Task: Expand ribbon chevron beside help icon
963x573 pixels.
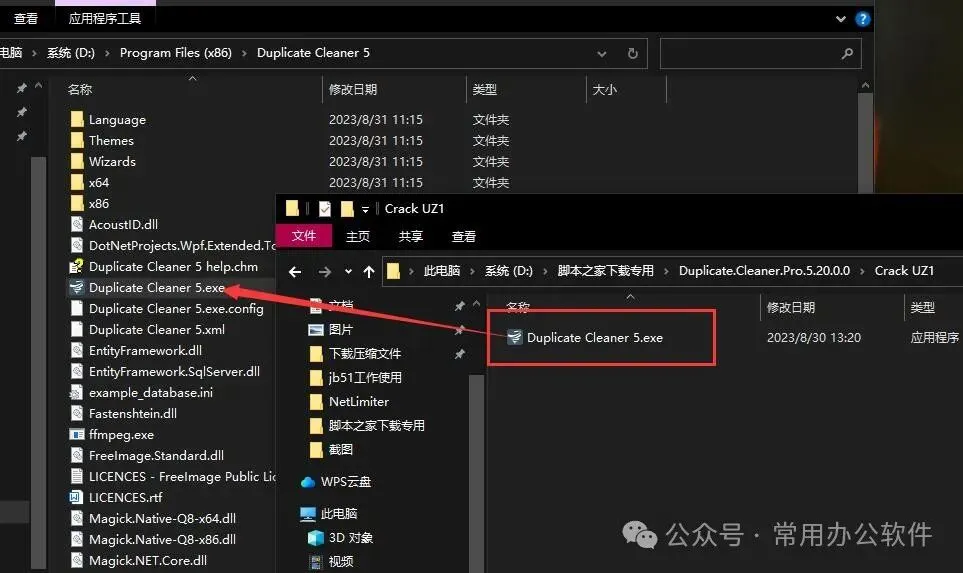Action: (x=841, y=19)
